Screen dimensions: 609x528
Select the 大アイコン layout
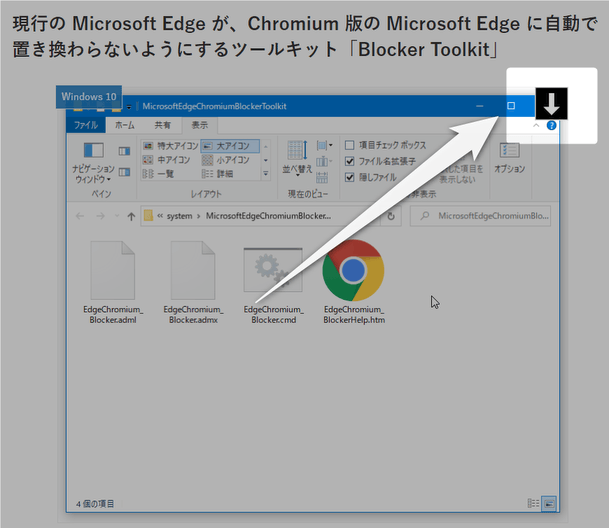tap(230, 146)
